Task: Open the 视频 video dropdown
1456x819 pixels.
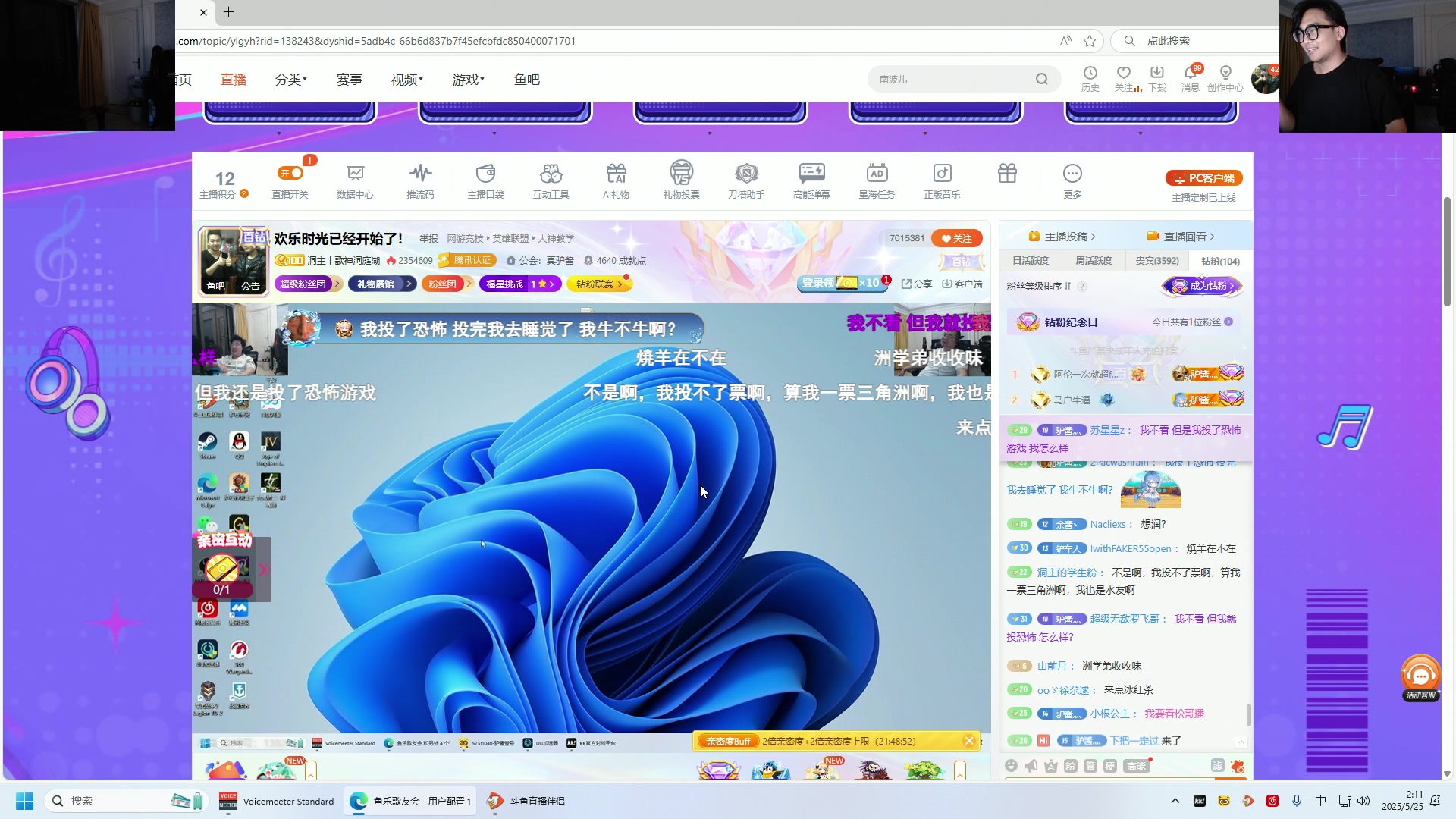Action: coord(407,80)
